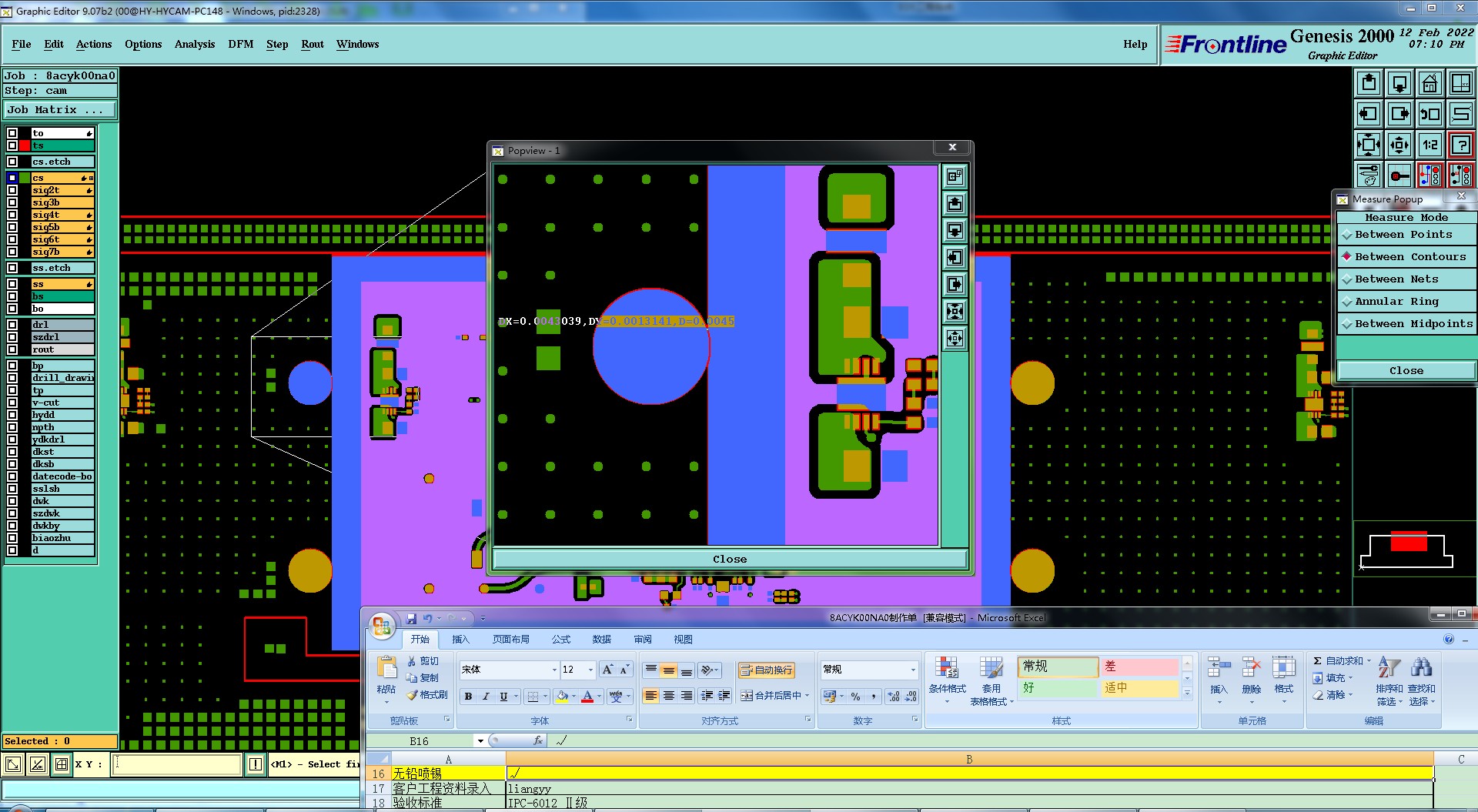The height and width of the screenshot is (812, 1478).
Task: Click the Help menu in Genesis
Action: pos(1135,44)
